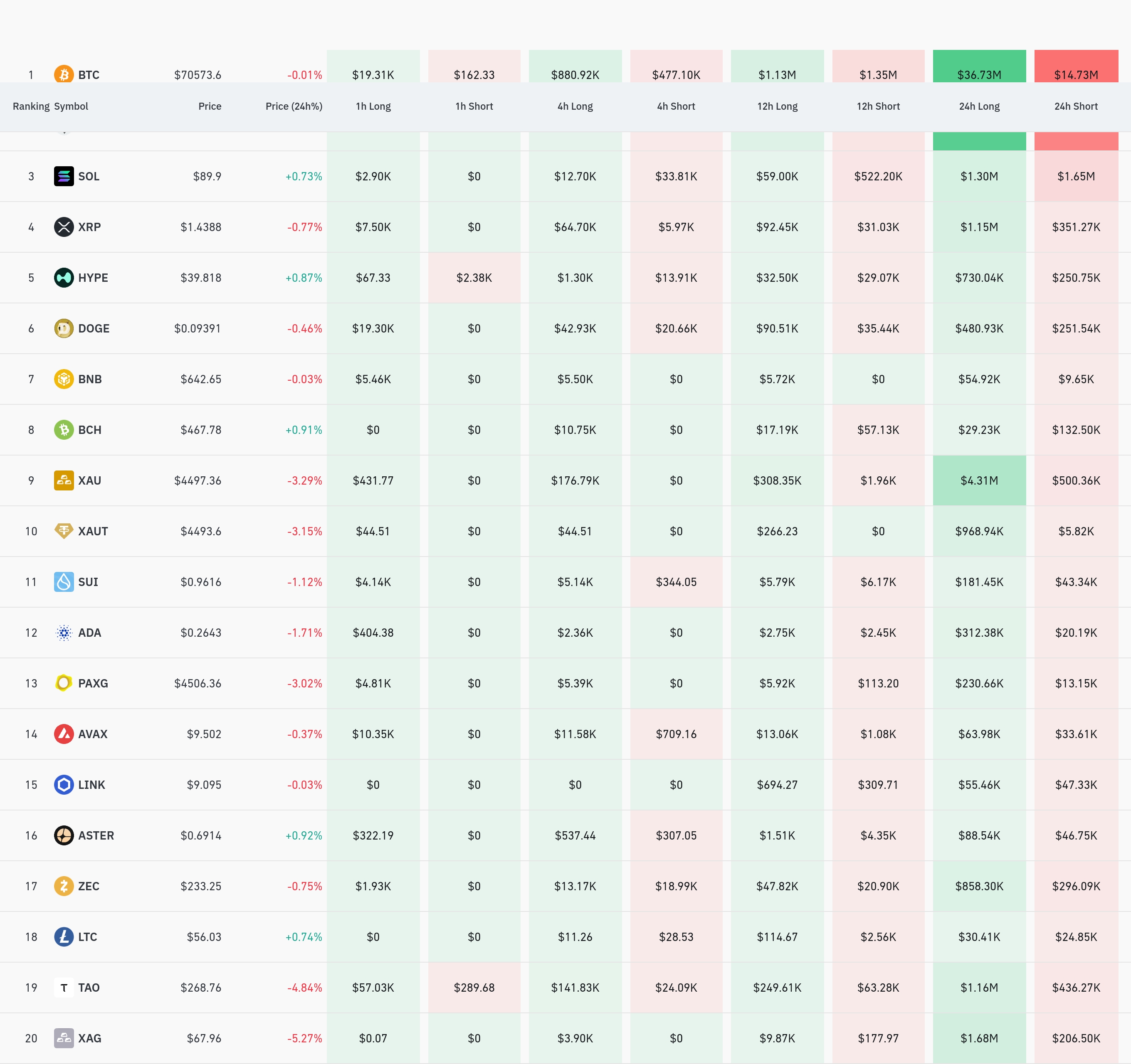
Task: Open the ASTER symbol link
Action: [x=96, y=835]
